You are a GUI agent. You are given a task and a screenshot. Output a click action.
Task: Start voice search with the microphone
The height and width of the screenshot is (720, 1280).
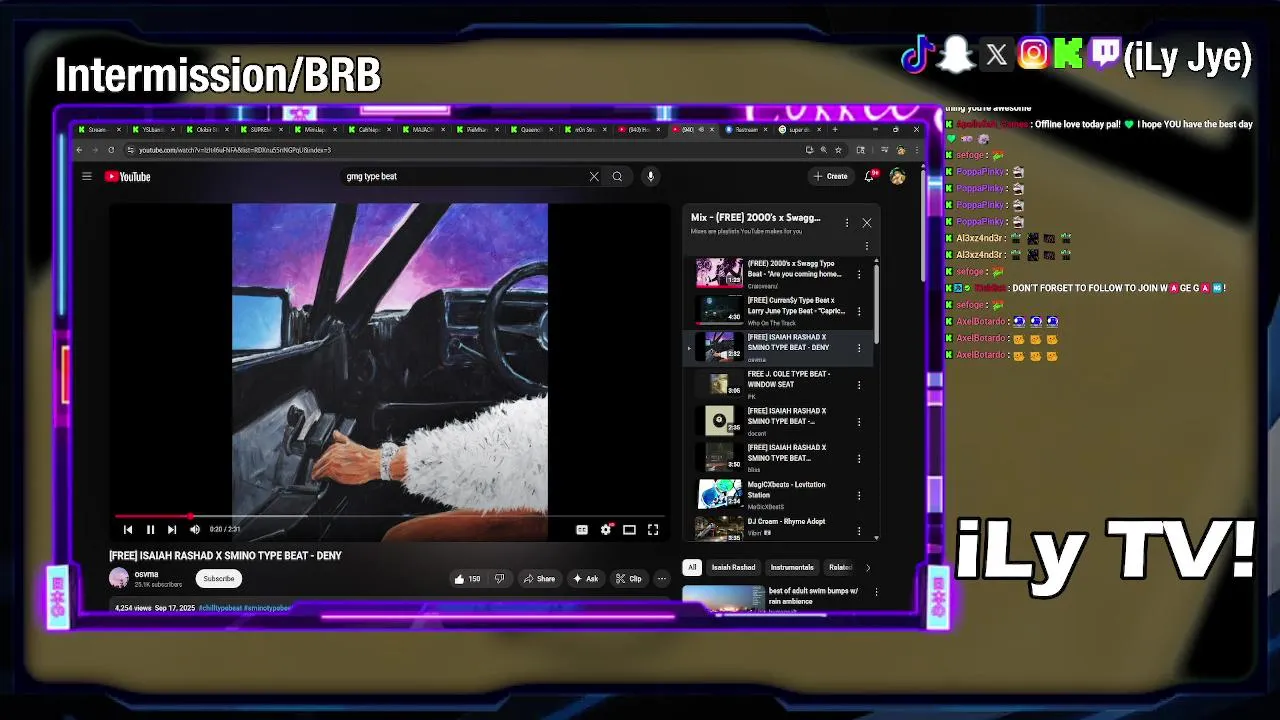(x=650, y=177)
